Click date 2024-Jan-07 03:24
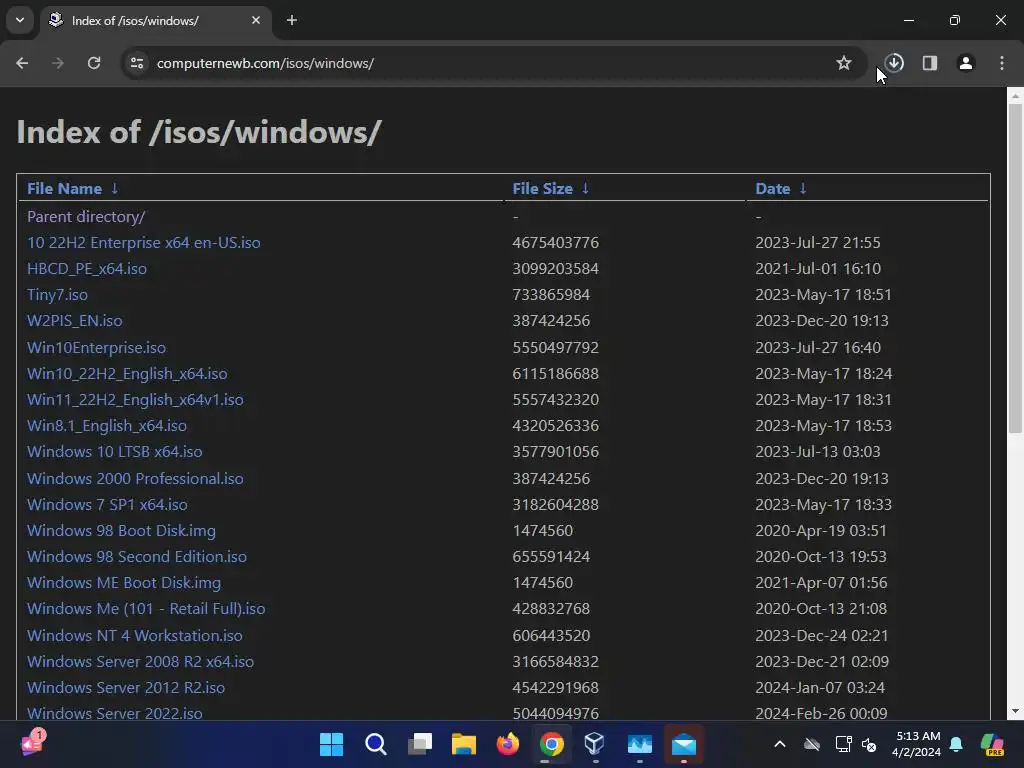This screenshot has width=1024, height=768. coord(820,688)
